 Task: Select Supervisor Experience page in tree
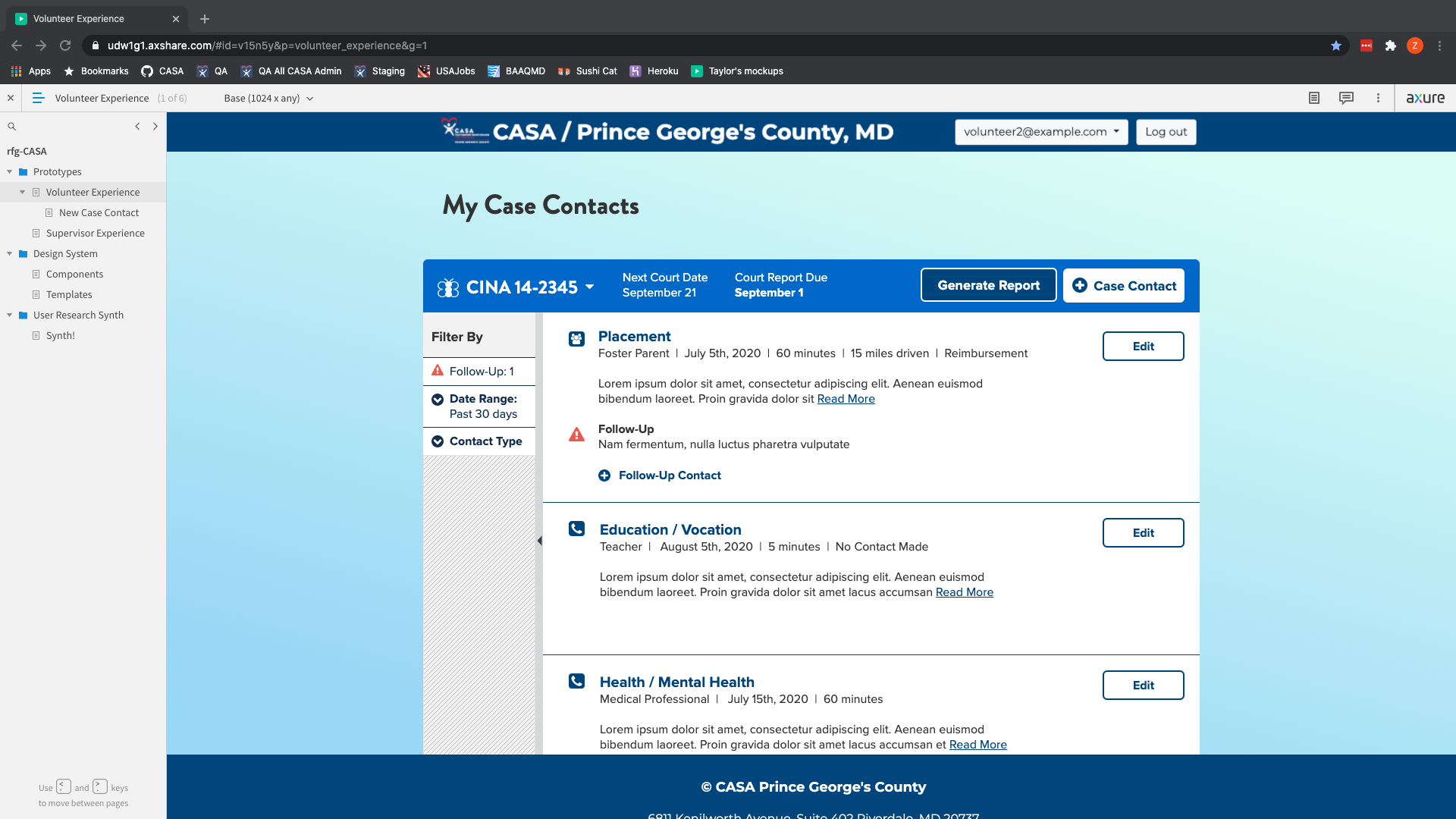click(x=95, y=233)
